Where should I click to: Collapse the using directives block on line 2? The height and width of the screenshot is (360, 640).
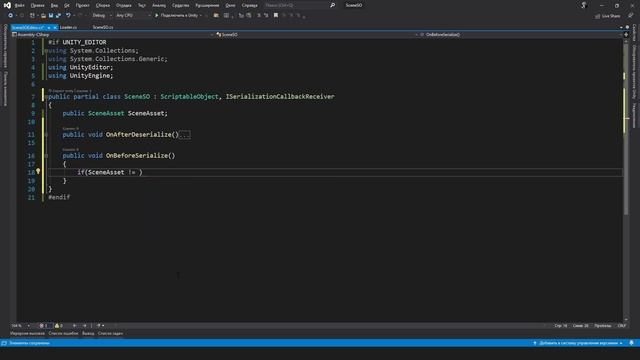coord(46,51)
